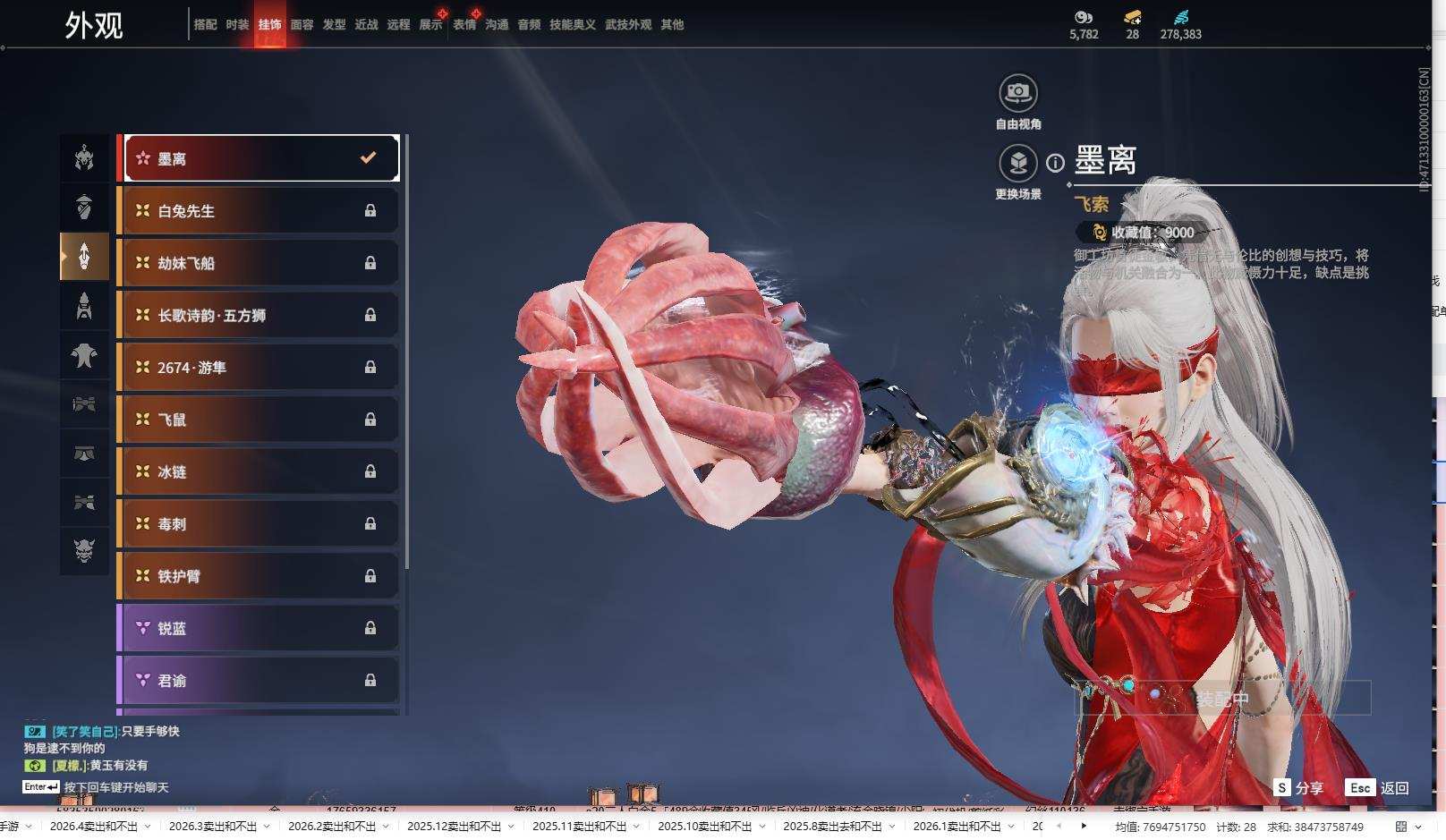This screenshot has width=1446, height=840.
Task: Click the chat input prompt 按下回车键开始聊天
Action: 116,788
